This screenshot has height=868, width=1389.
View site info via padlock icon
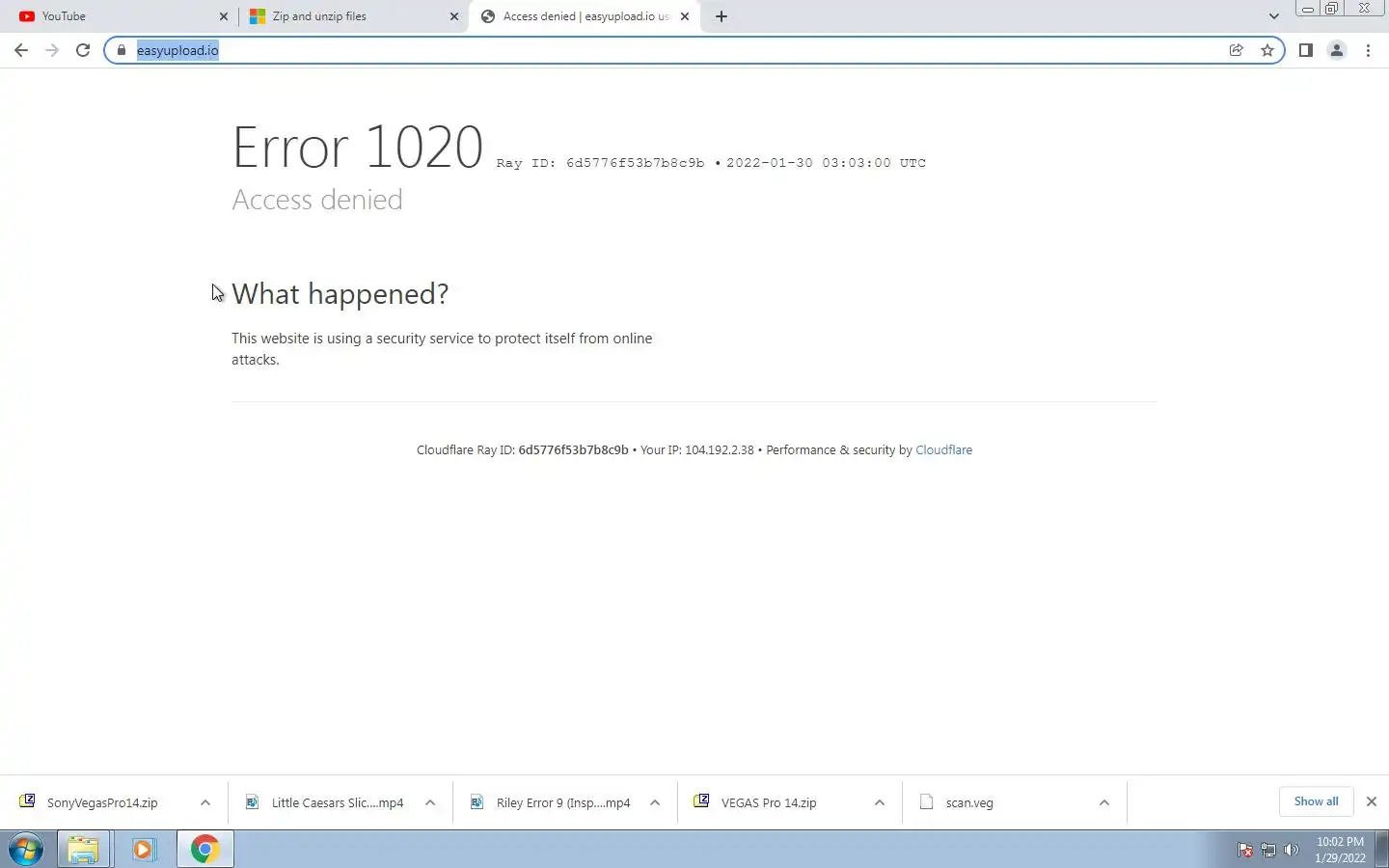coord(122,50)
